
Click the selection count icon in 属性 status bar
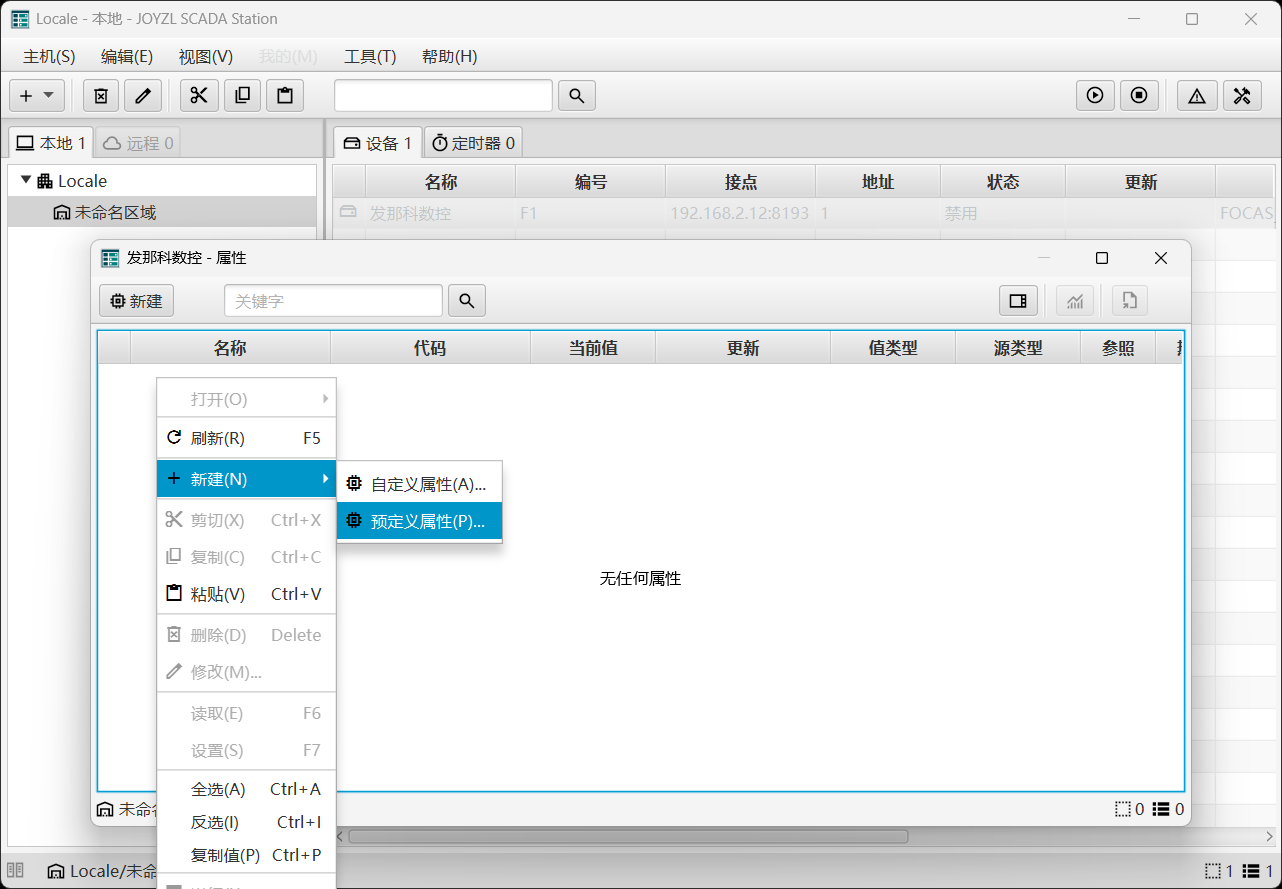pos(1123,809)
